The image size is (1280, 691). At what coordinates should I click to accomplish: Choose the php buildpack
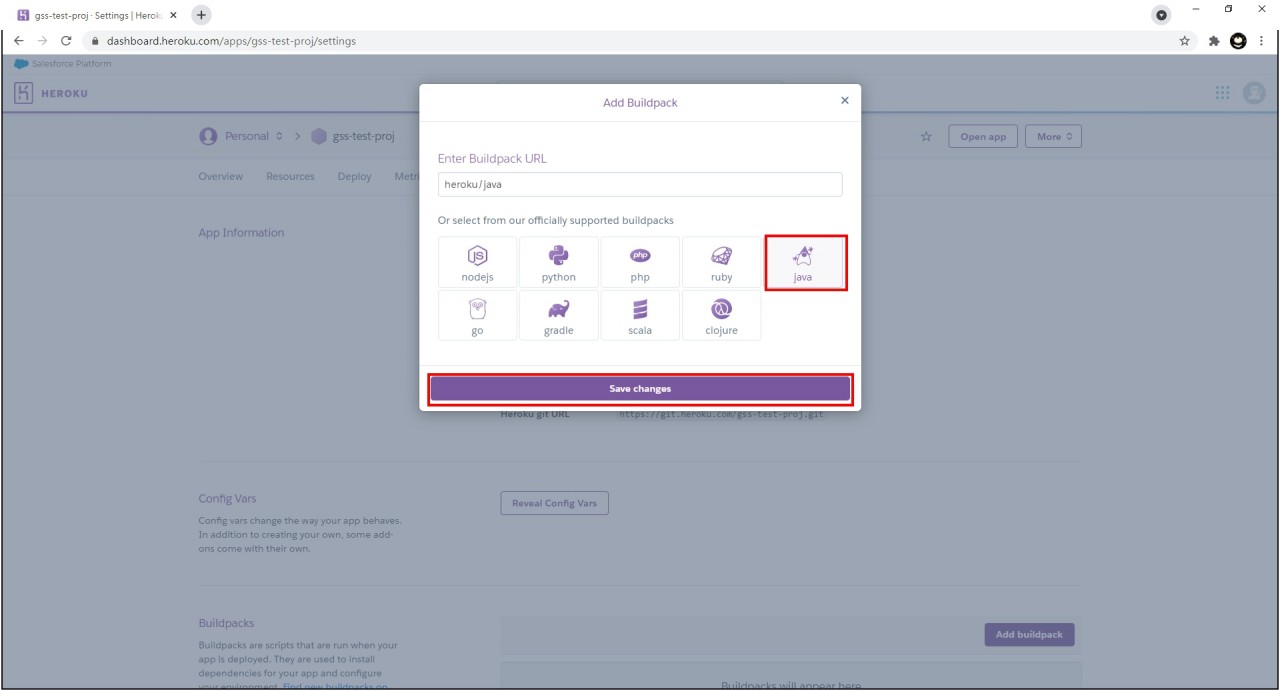640,262
